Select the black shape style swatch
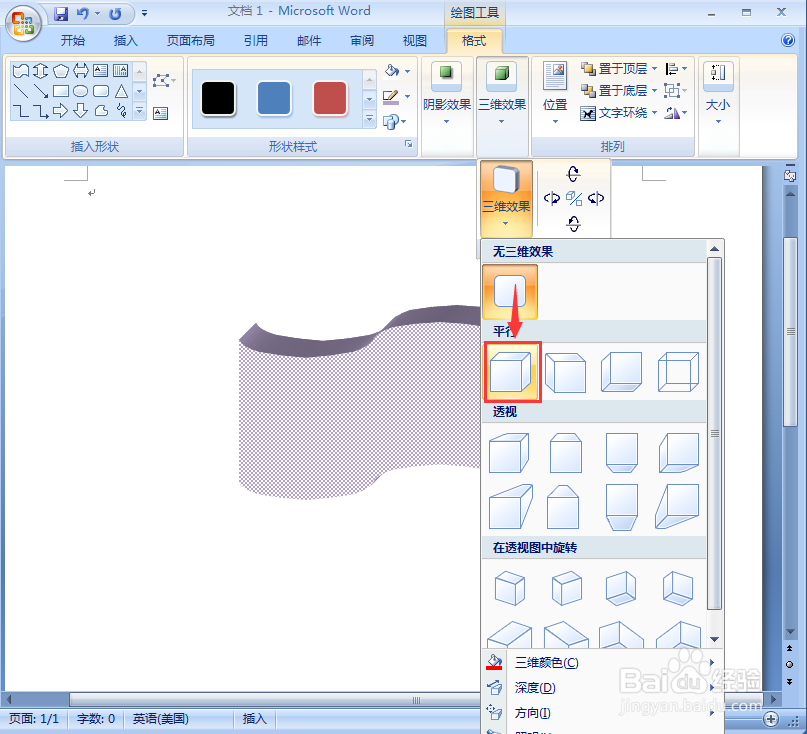The height and width of the screenshot is (734, 807). (x=218, y=98)
